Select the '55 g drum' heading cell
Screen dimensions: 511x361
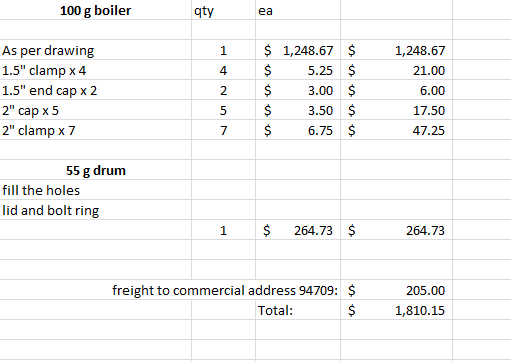coord(96,170)
